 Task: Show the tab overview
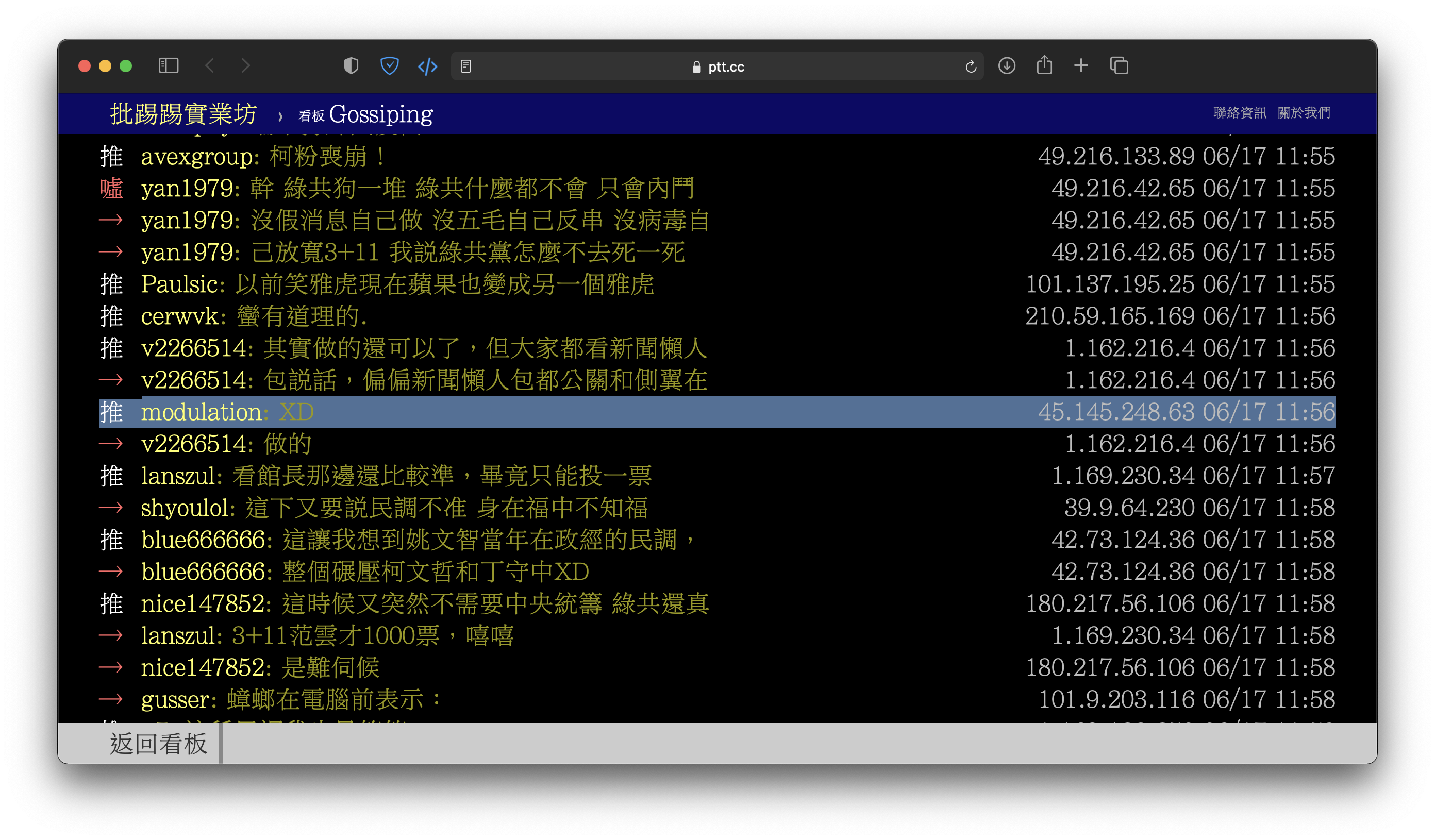coord(1119,66)
